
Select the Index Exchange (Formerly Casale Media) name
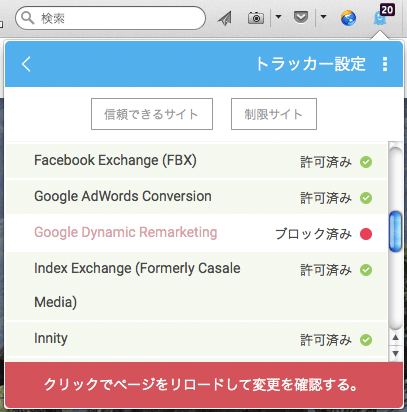137,285
